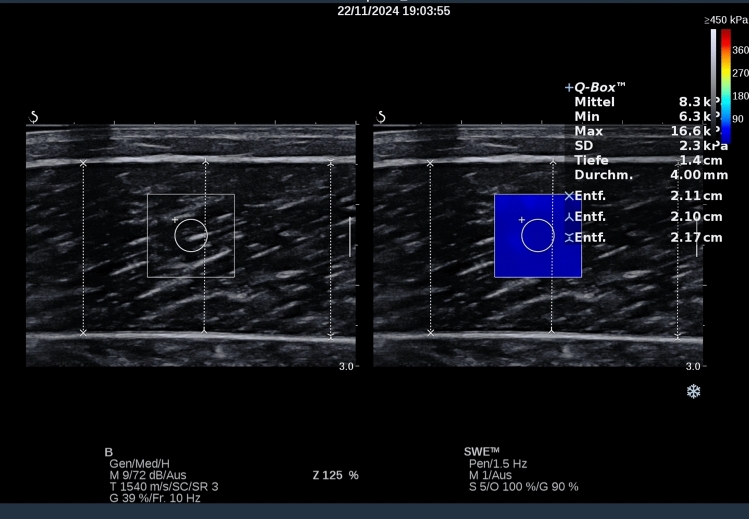Click the probe orientation marker on B-mode image
This screenshot has width=749, height=519.
coord(34,117)
